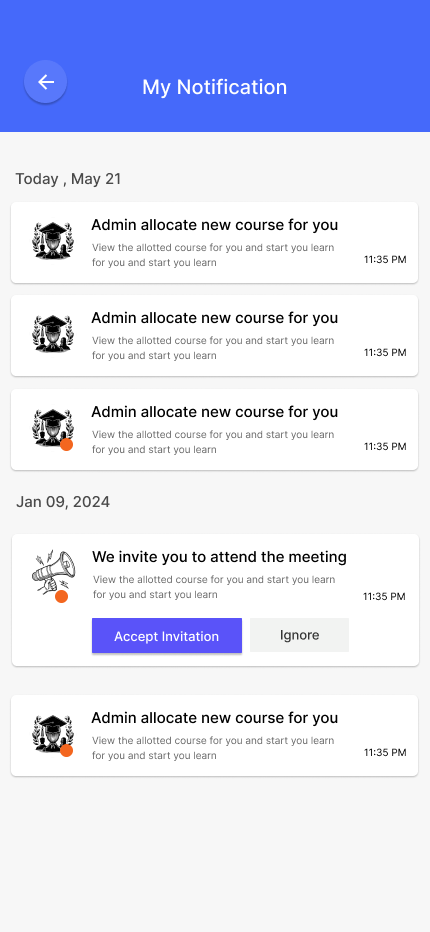Click the 'My Notification' header title
The width and height of the screenshot is (430, 932).
point(215,87)
